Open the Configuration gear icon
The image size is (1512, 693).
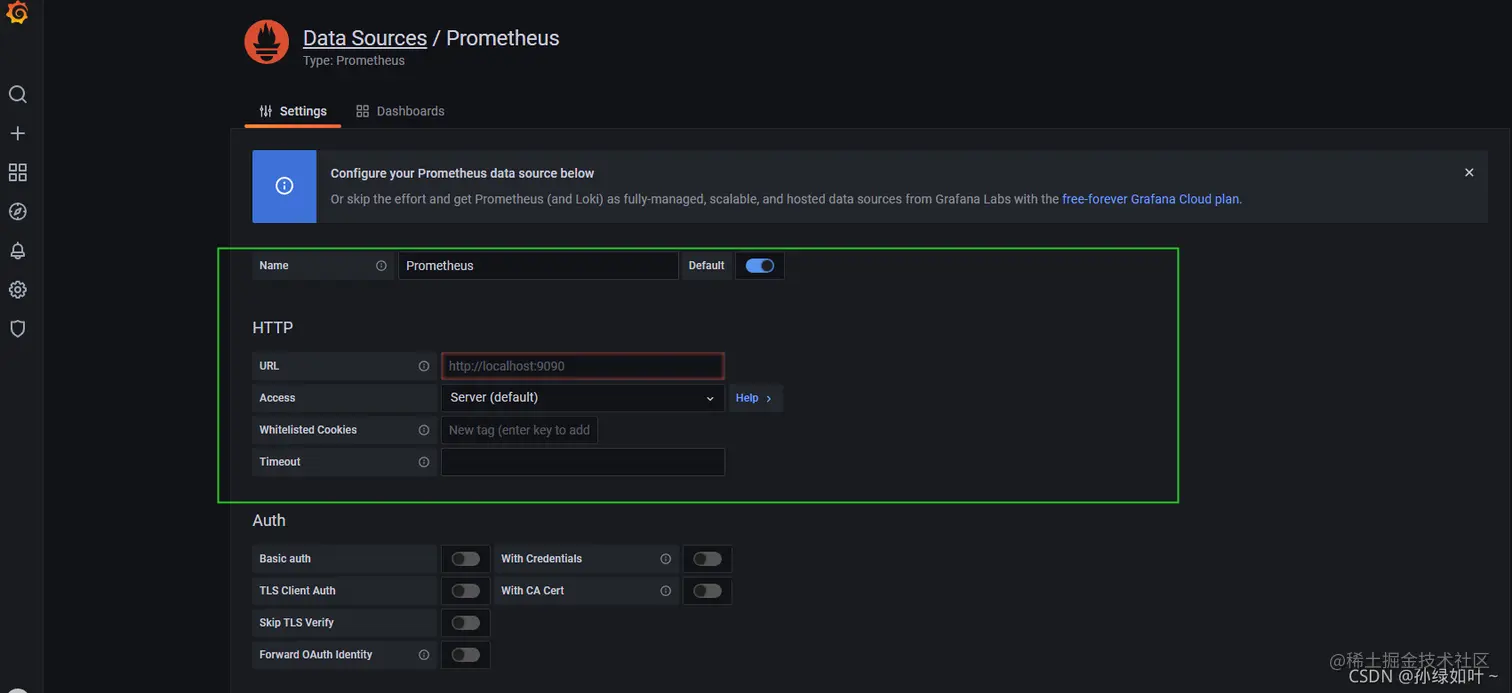pos(17,290)
